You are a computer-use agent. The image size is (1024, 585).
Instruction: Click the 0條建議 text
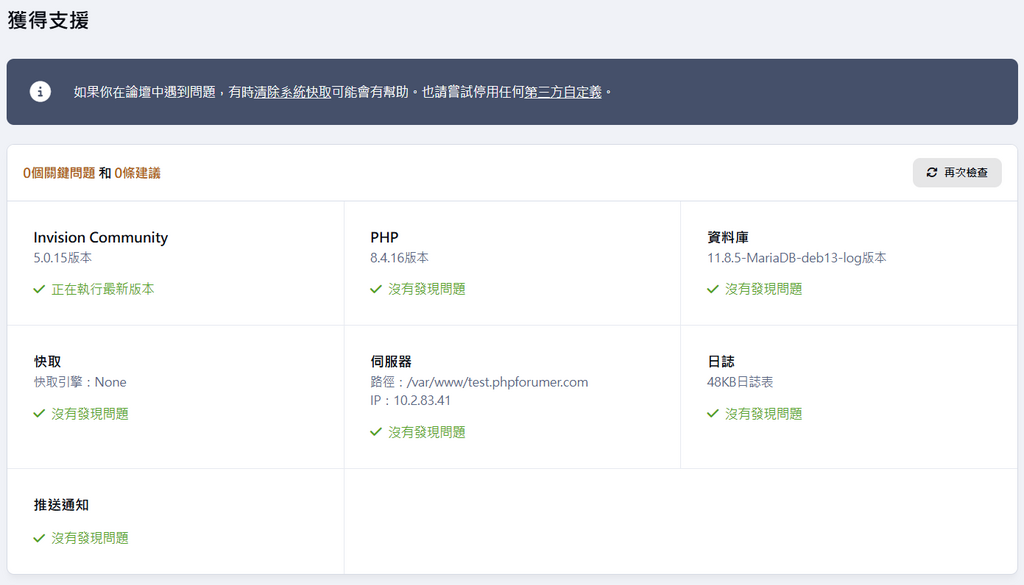tap(137, 173)
